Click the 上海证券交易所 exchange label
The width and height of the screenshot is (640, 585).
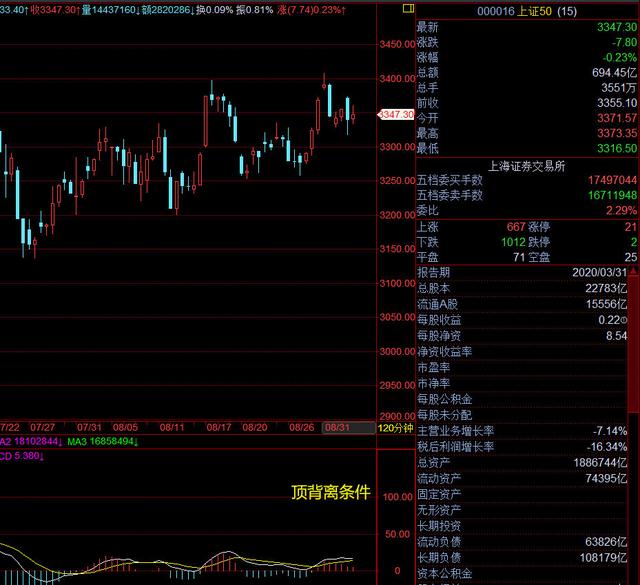(527, 166)
